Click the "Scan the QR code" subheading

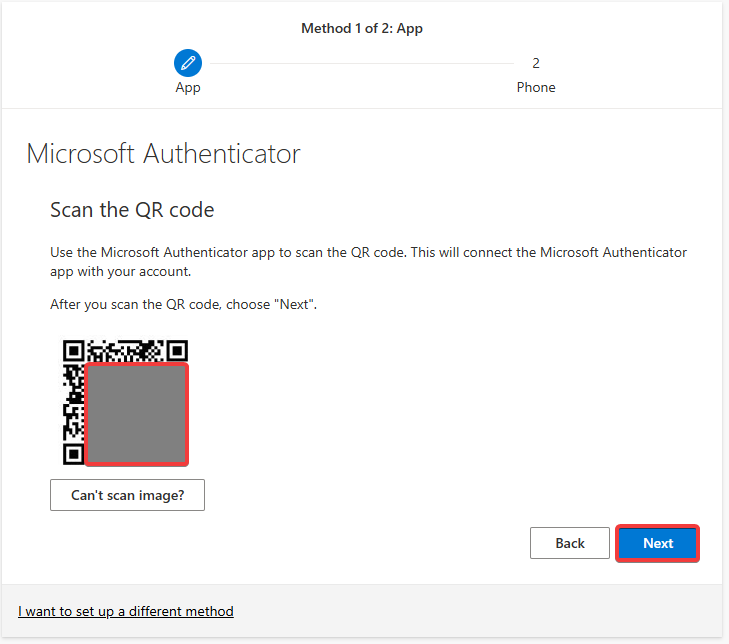(132, 210)
